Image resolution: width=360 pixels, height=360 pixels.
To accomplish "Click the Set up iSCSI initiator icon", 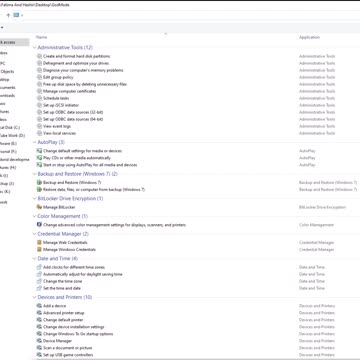I will point(39,105).
